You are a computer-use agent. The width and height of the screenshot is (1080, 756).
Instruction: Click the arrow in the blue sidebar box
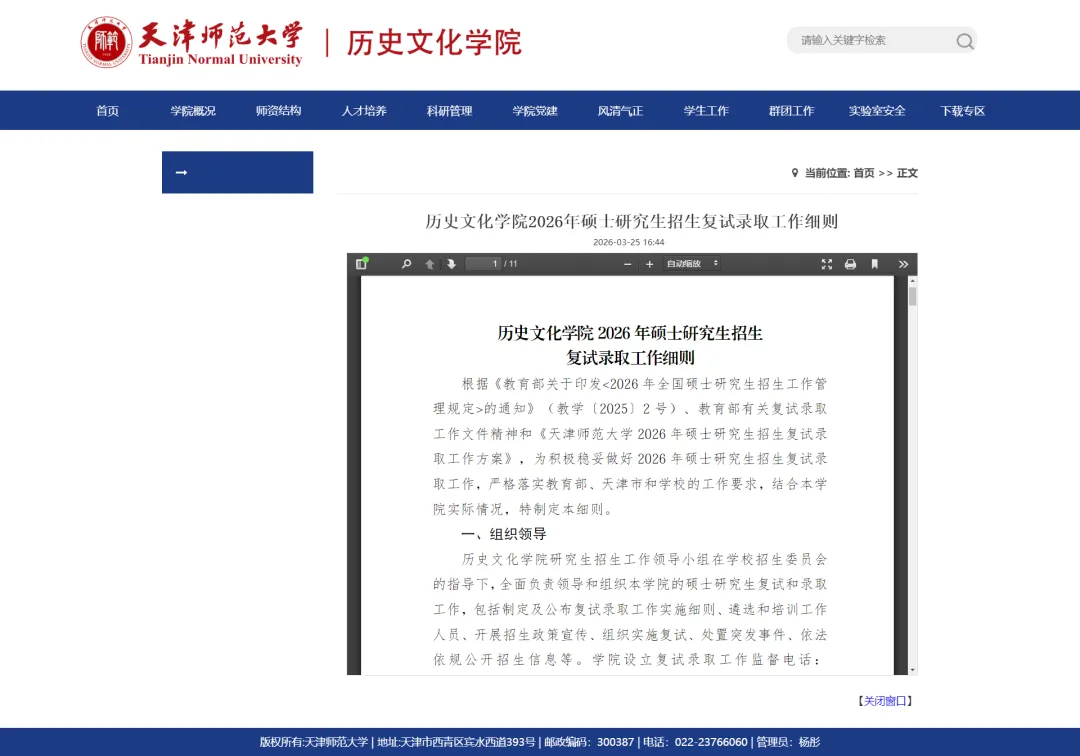click(181, 172)
